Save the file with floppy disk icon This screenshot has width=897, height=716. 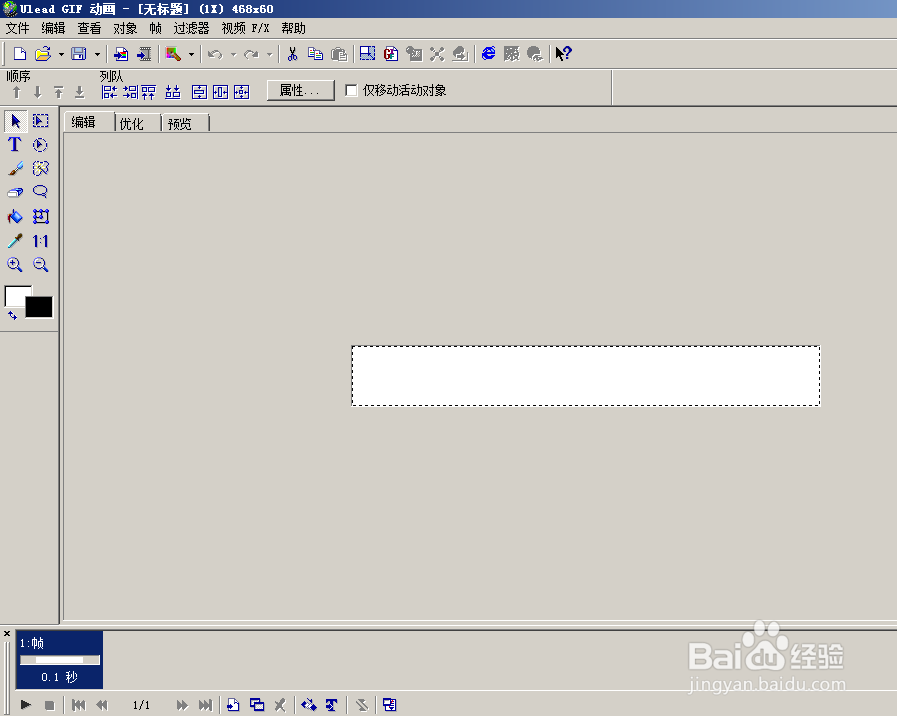click(79, 54)
